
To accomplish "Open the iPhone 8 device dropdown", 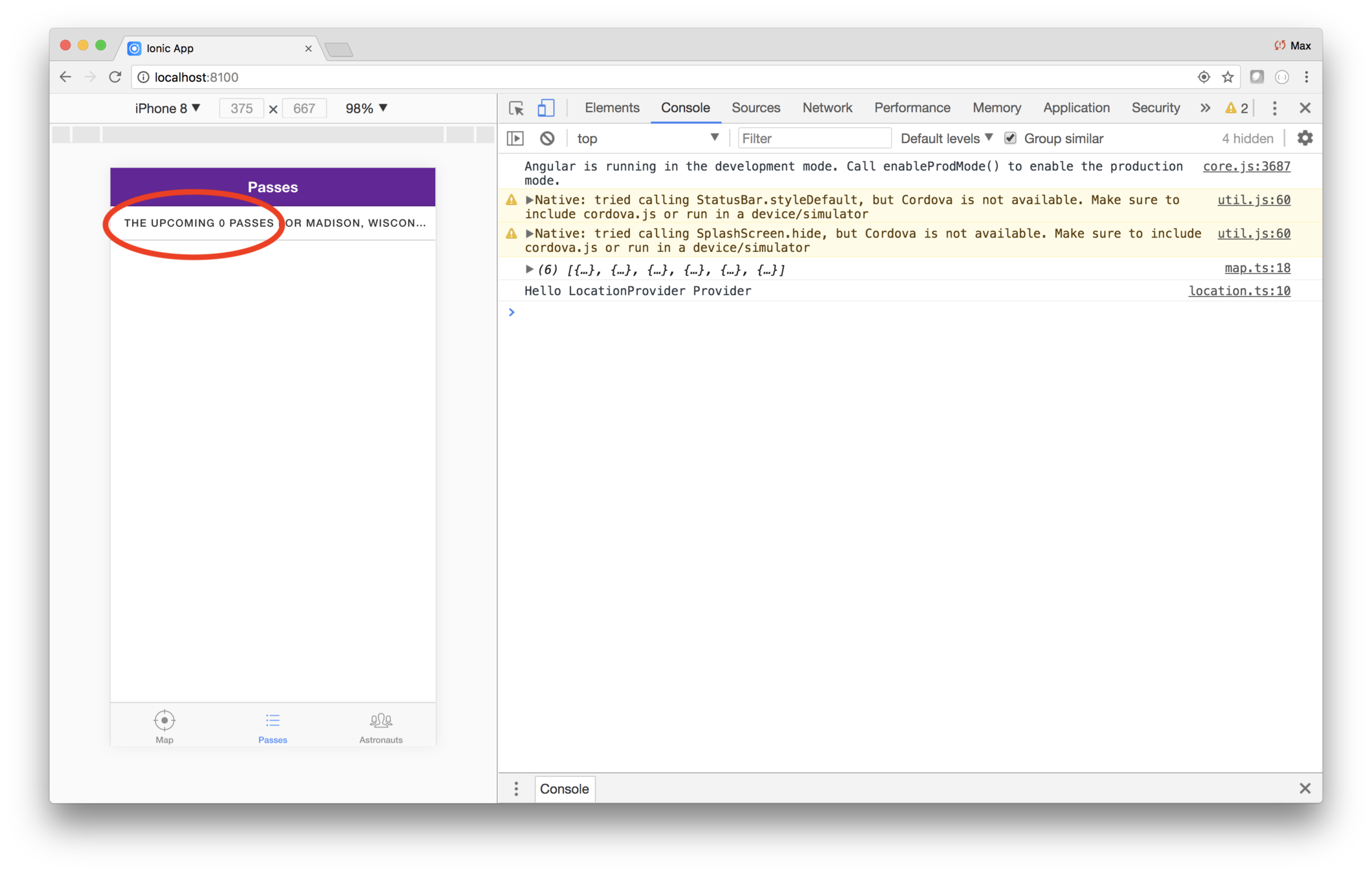I will pos(167,108).
